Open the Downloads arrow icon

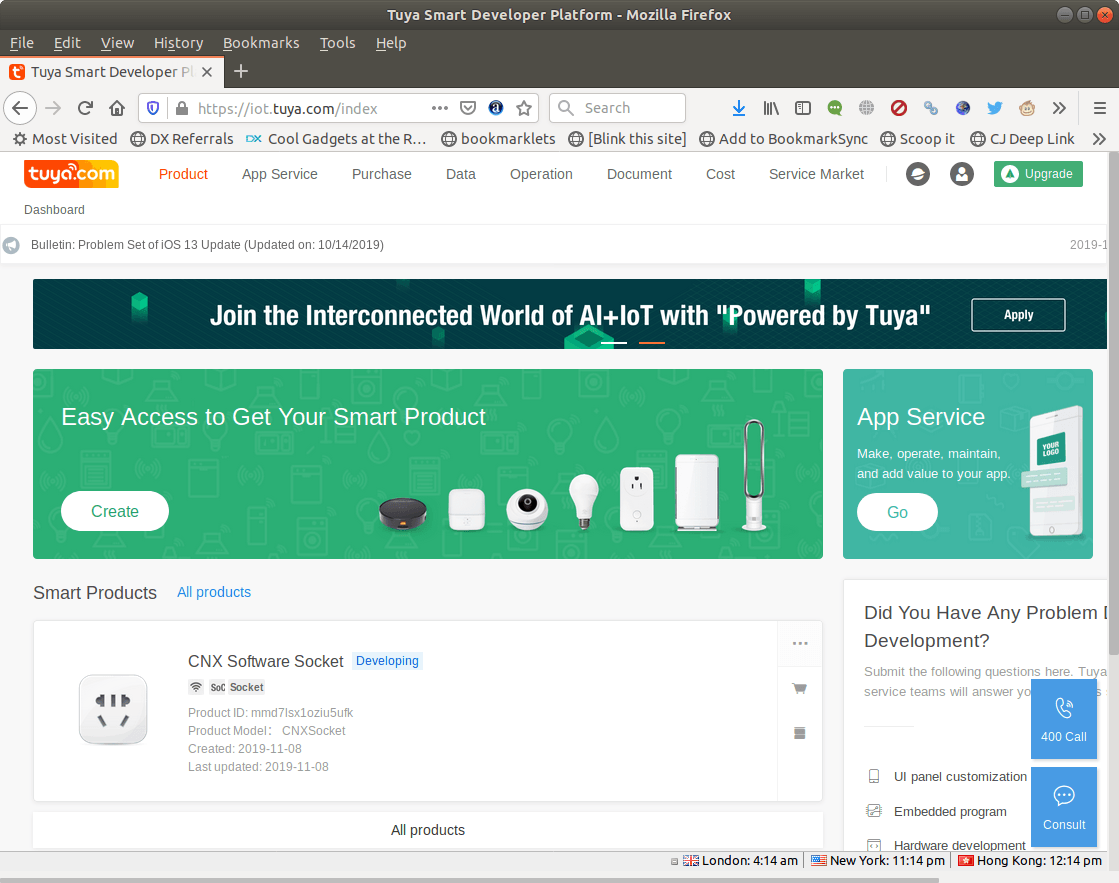click(x=739, y=109)
